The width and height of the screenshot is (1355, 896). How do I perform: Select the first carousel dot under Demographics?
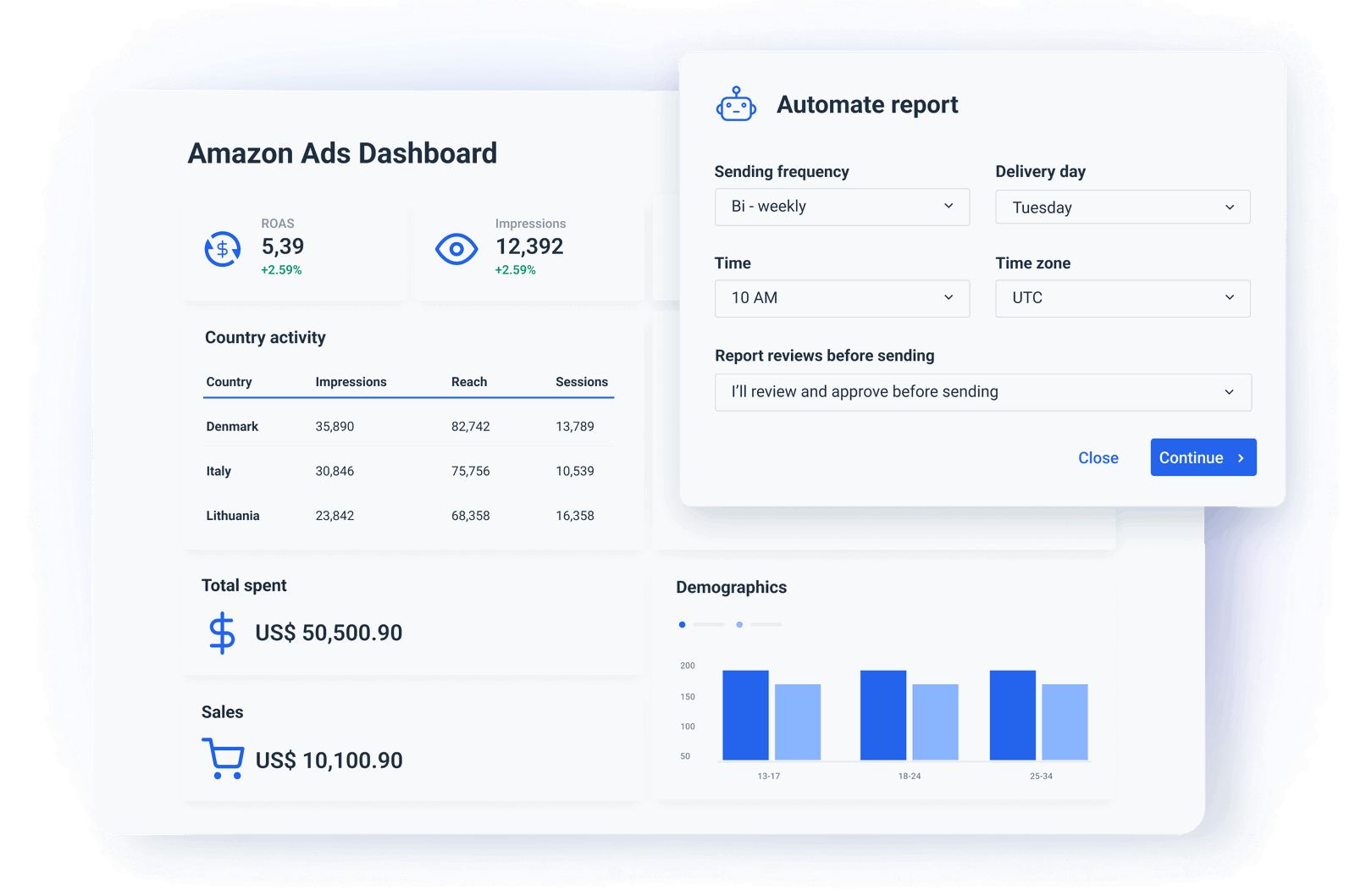tap(682, 624)
